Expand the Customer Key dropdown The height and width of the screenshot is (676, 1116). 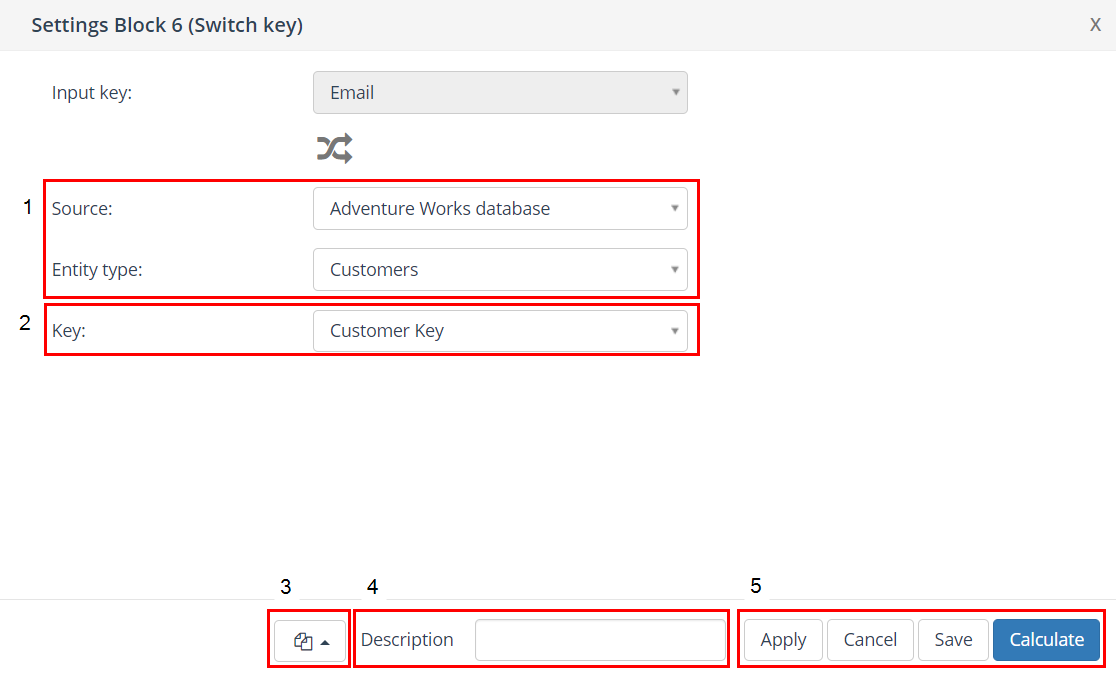500,331
